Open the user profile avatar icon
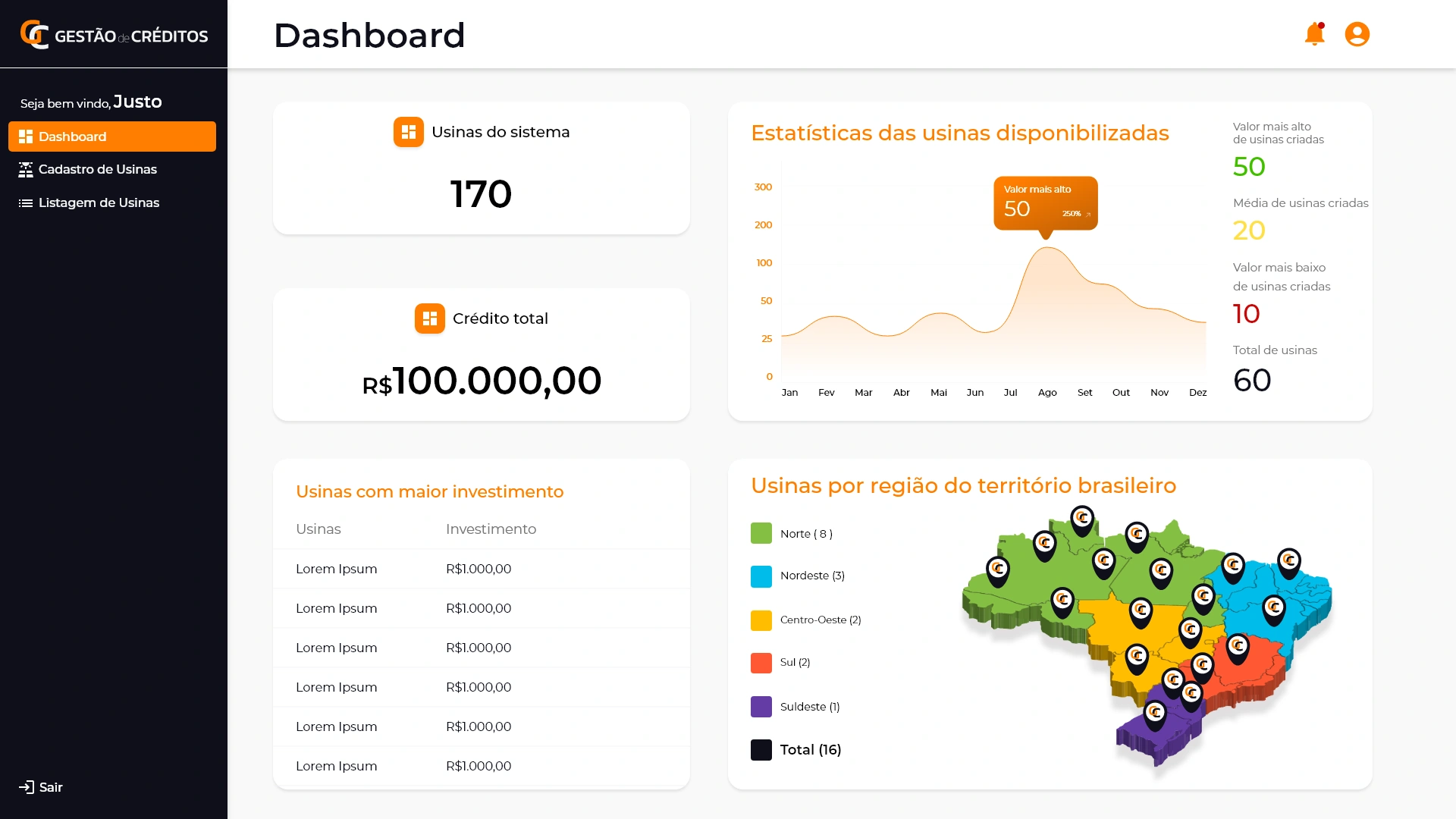Screen dimensions: 1456x819 (1357, 35)
